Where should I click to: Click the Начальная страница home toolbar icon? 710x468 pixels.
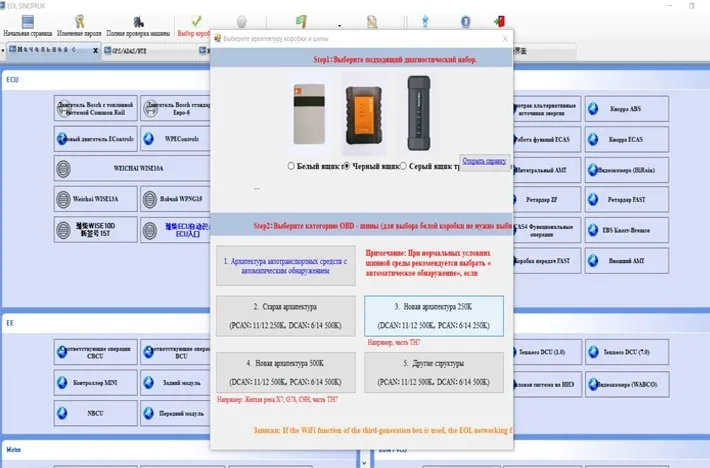pos(27,21)
